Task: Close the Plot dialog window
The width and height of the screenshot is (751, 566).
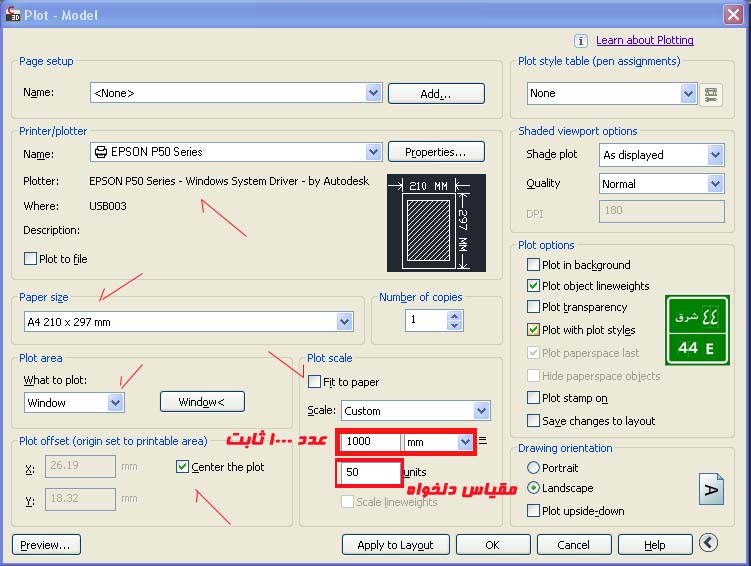Action: tap(735, 12)
